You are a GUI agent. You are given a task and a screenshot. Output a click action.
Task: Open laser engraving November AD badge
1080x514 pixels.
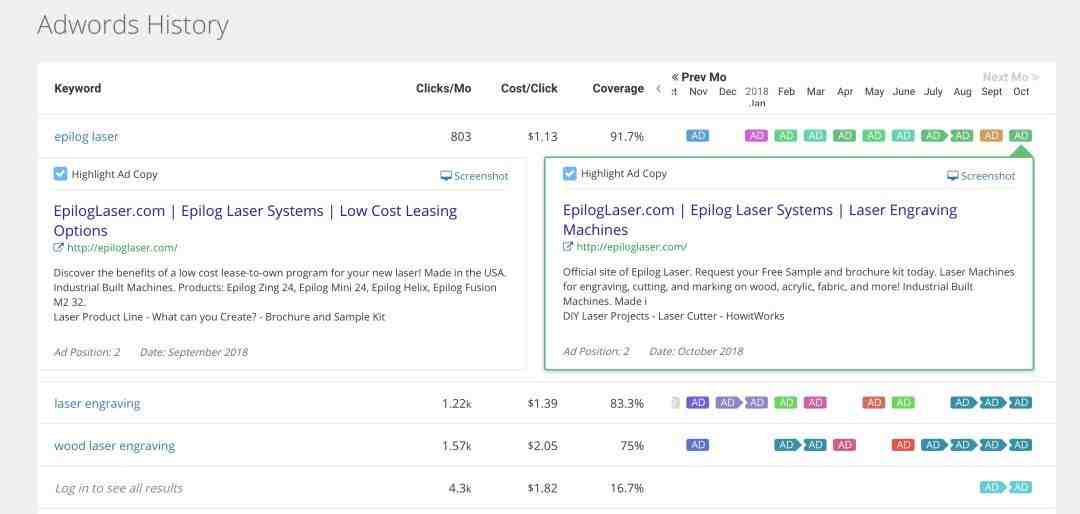[x=697, y=402]
